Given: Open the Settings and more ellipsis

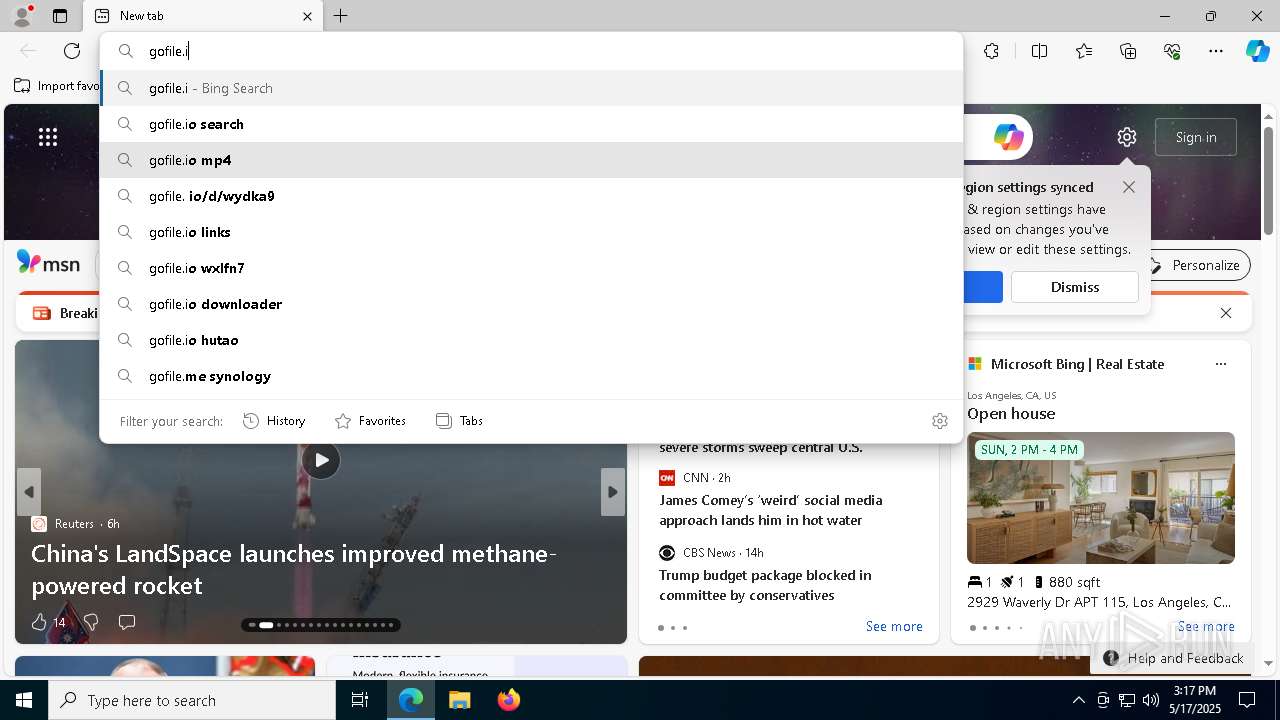Looking at the screenshot, I should click(1216, 51).
